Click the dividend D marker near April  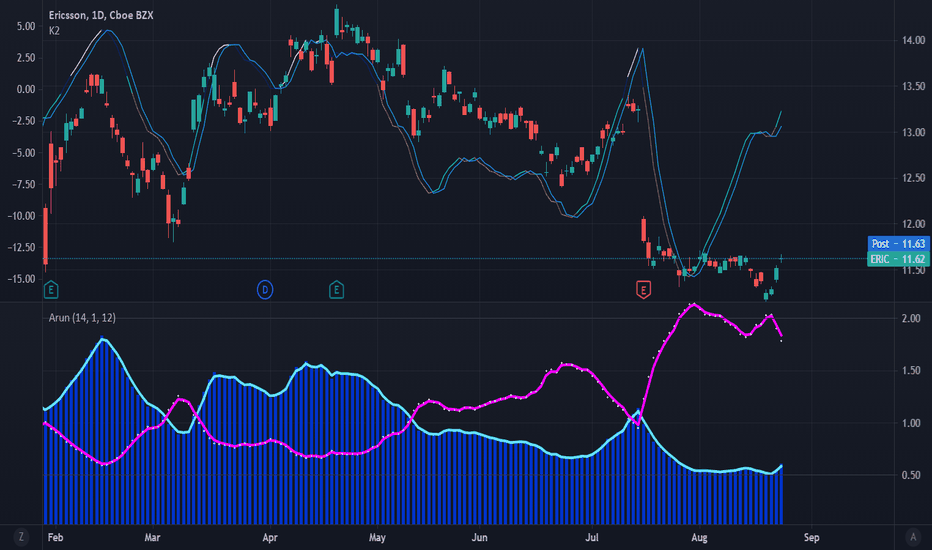(265, 290)
